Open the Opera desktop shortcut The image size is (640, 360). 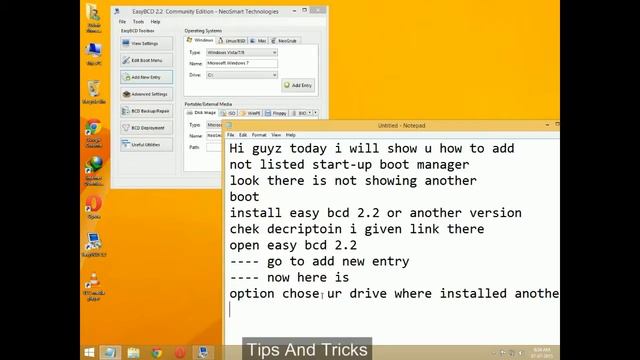(x=94, y=207)
